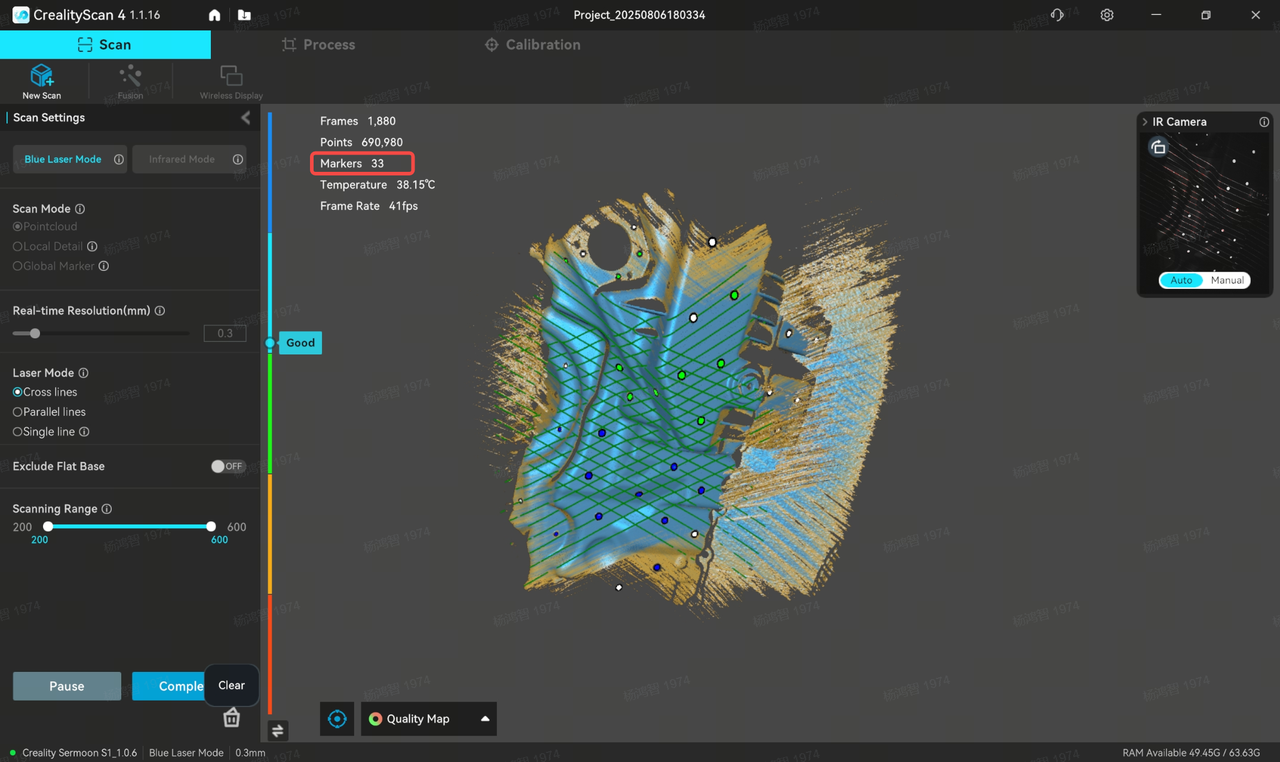Screen dimensions: 1280x762
Task: Click the recenter view icon near Quality Map
Action: pos(336,718)
